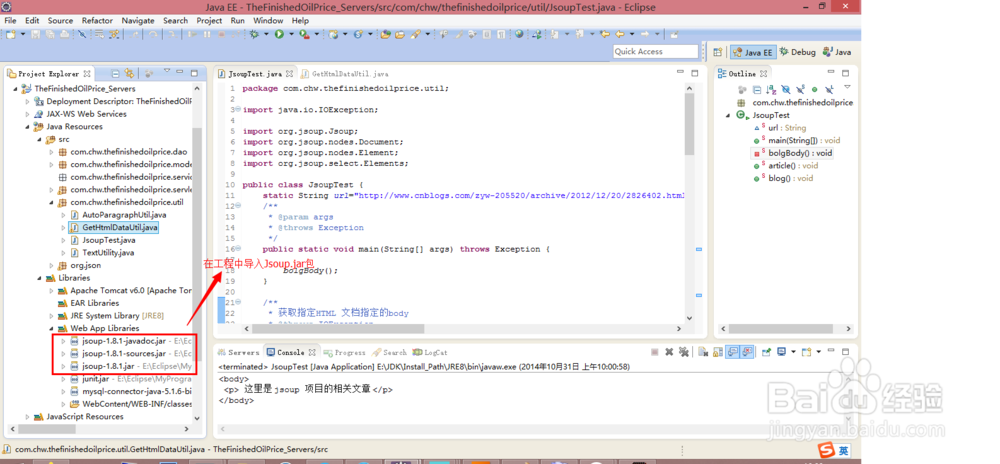Switch to the Servers view tab
Screen dimensions: 1000x464
(x=239, y=352)
